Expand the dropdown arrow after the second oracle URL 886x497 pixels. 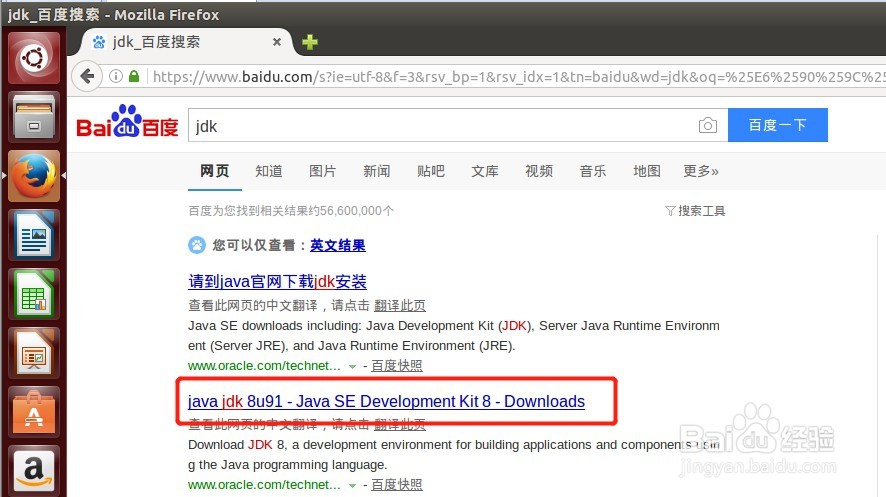coord(353,485)
